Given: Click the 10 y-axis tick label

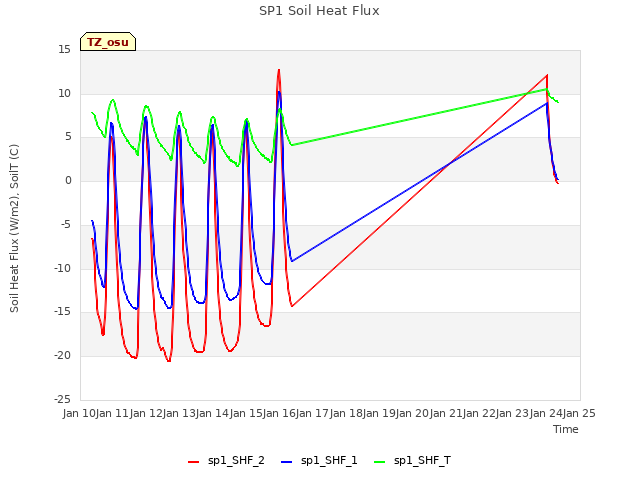Looking at the screenshot, I should tap(64, 93).
